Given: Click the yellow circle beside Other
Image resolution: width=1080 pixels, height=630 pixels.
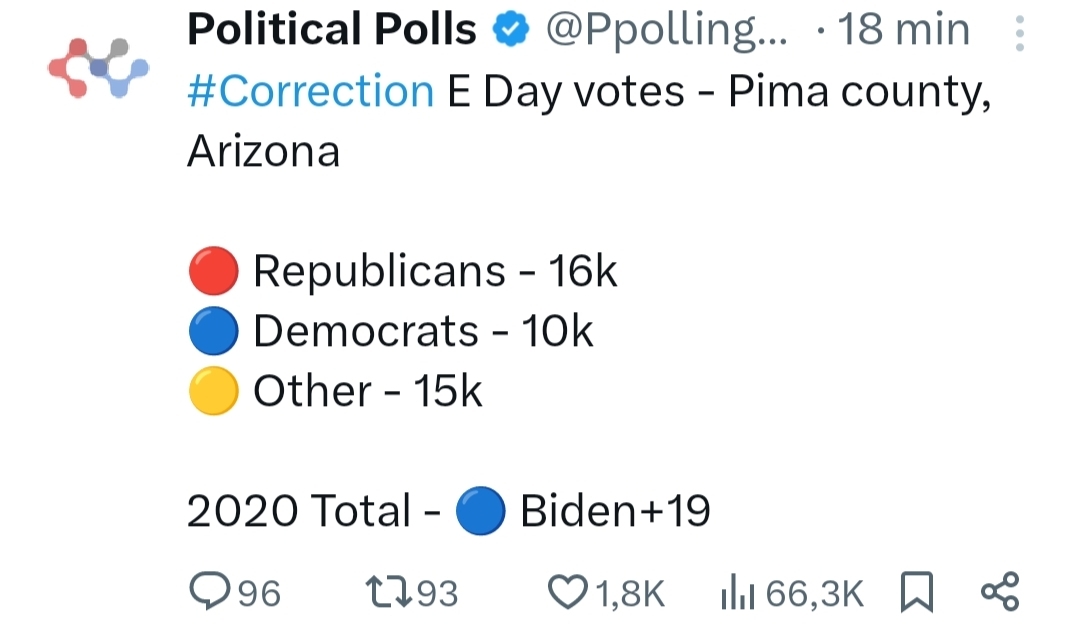Looking at the screenshot, I should click(213, 391).
